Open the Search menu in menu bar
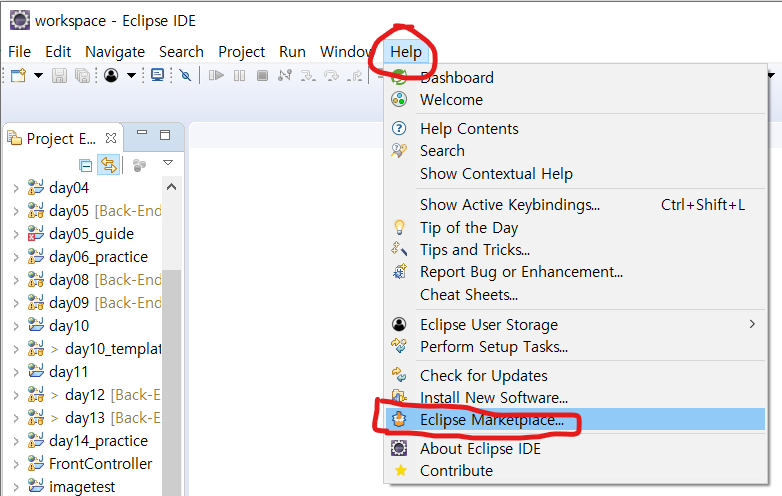Screen dimensions: 782x496 pos(181,52)
